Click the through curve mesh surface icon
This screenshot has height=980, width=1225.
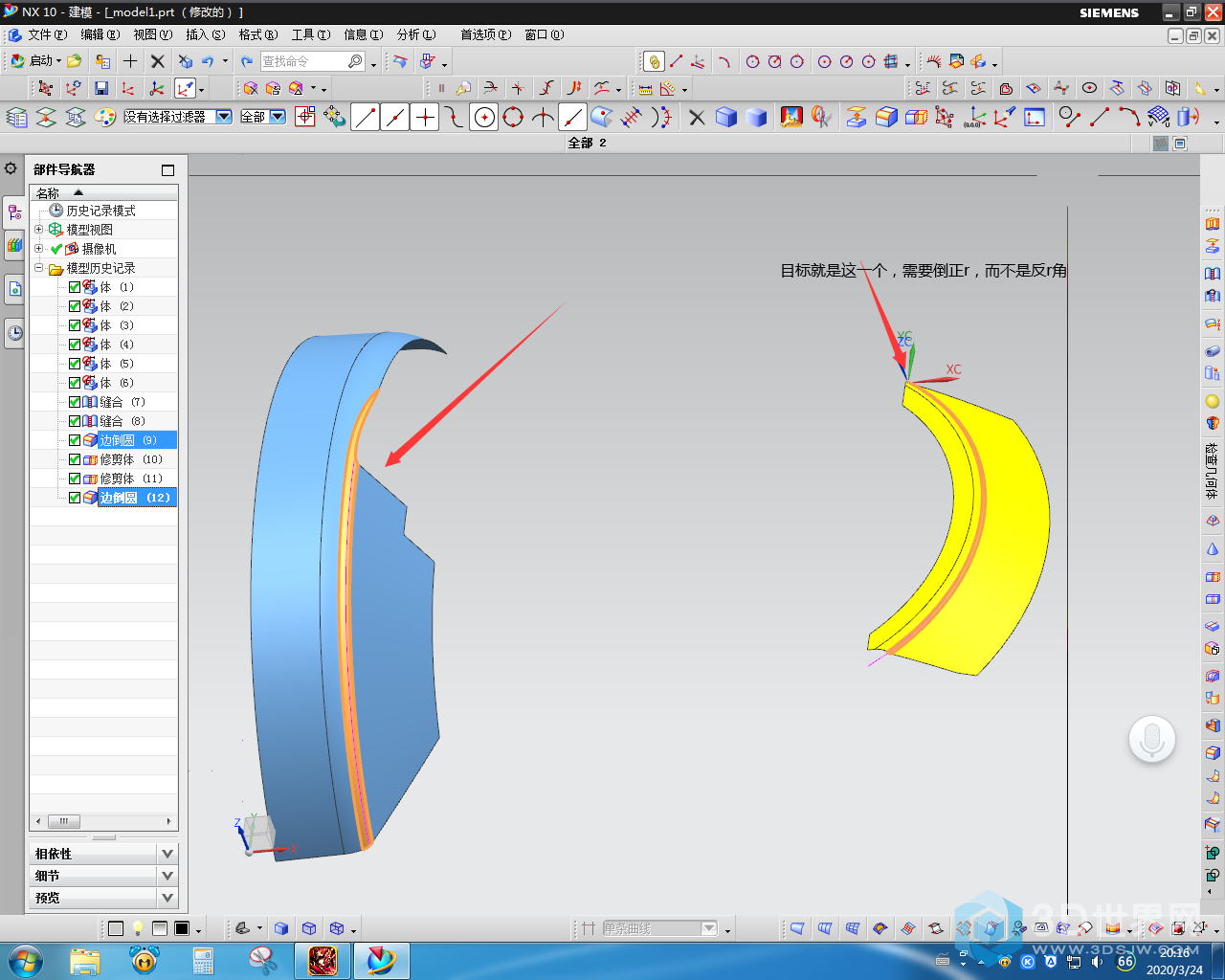point(1158,117)
